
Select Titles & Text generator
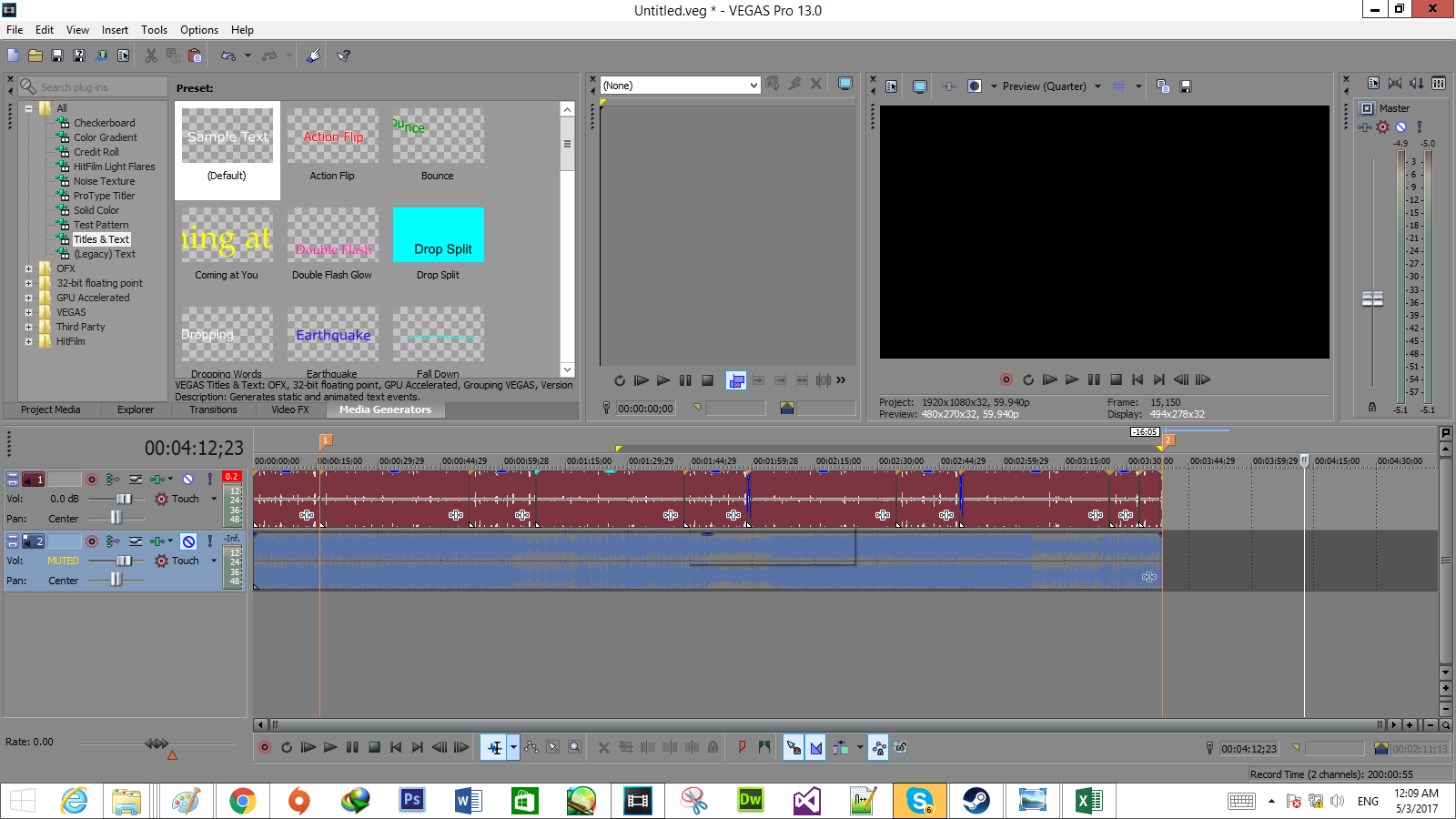(101, 239)
